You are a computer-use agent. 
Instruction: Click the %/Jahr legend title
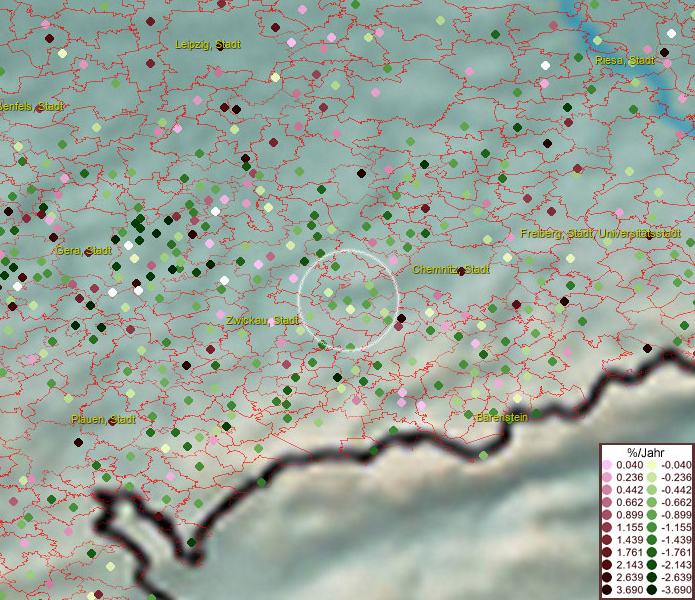coord(646,452)
